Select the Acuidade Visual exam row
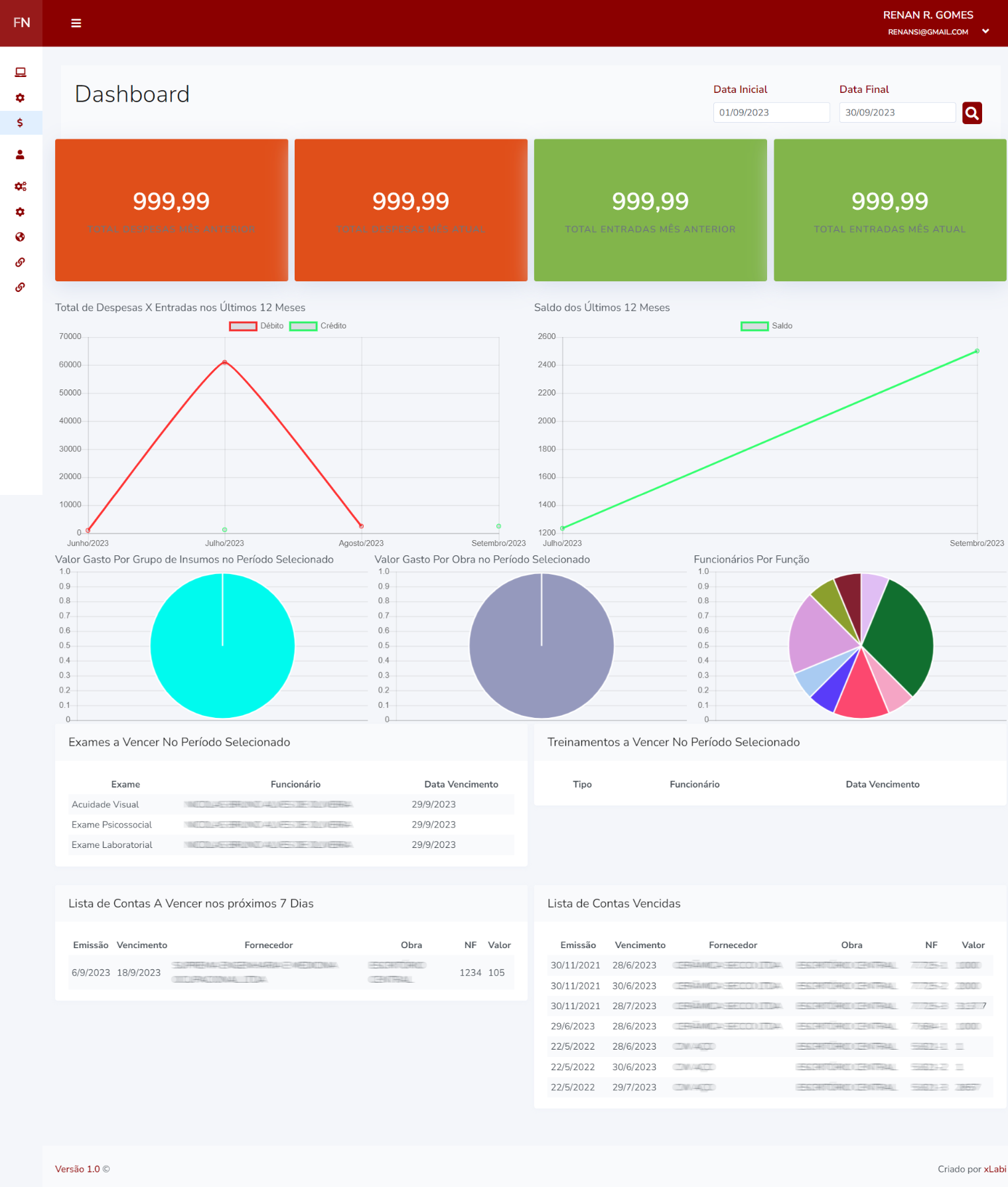Viewport: 1008px width, 1187px height. pos(291,805)
